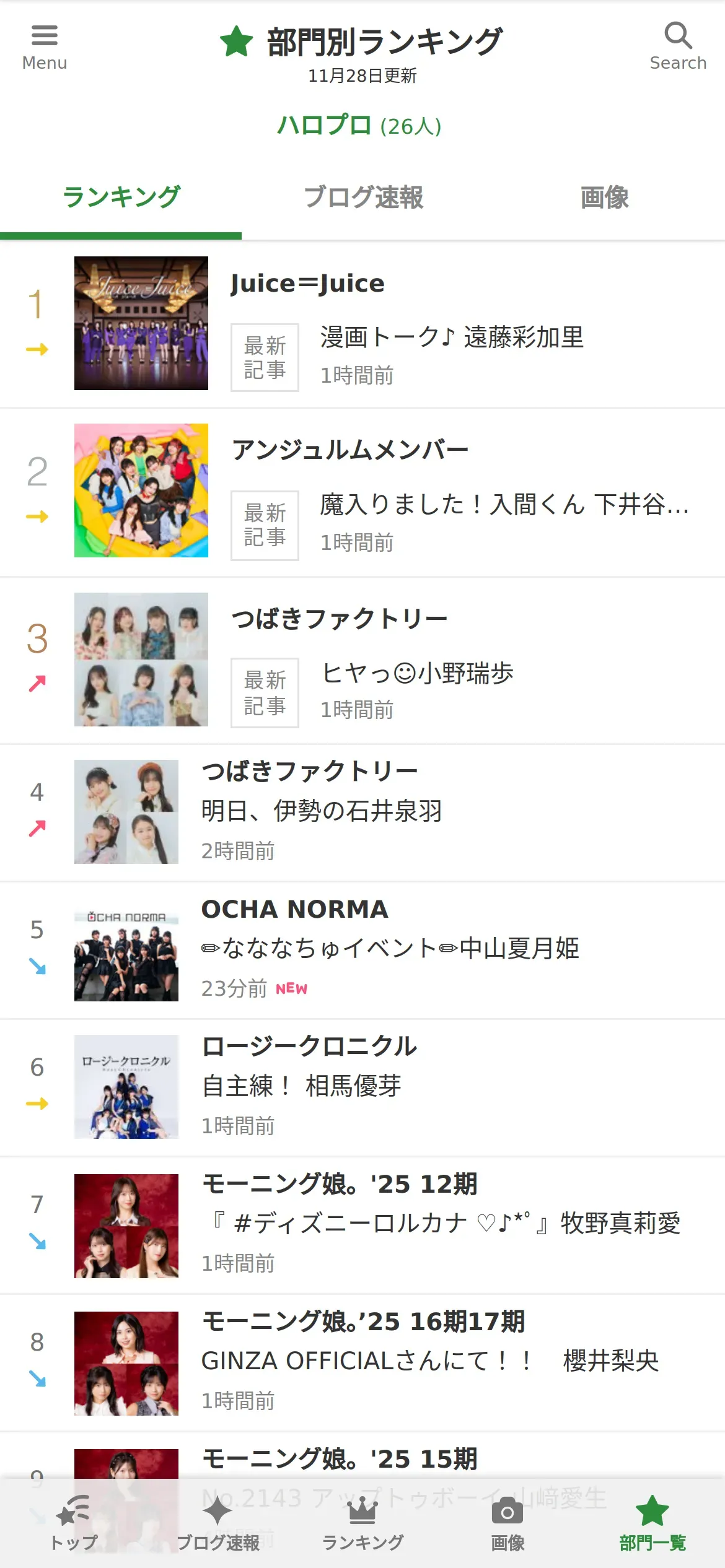Open モーニング娘。'25 12期 thumbnail

[x=126, y=1226]
